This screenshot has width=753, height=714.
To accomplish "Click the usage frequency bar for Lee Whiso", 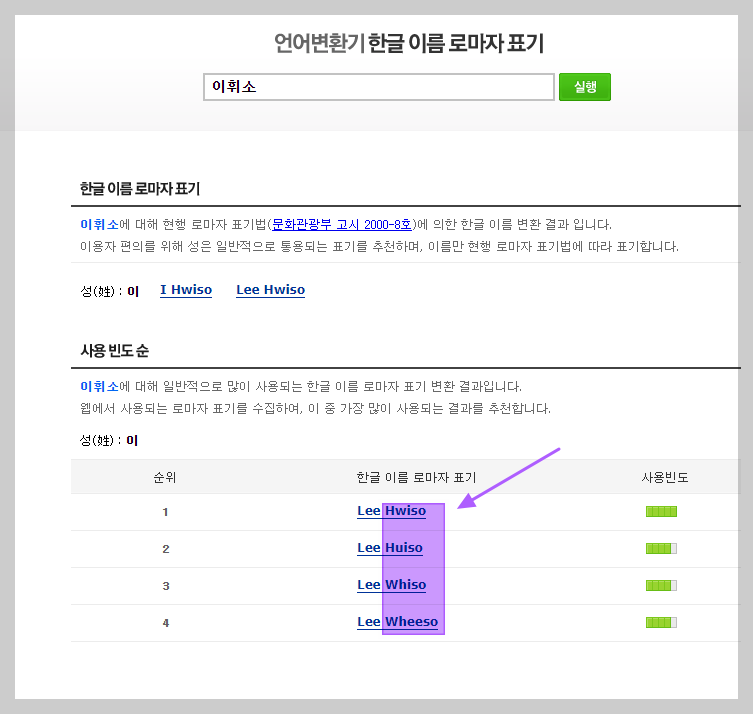I will (x=661, y=585).
